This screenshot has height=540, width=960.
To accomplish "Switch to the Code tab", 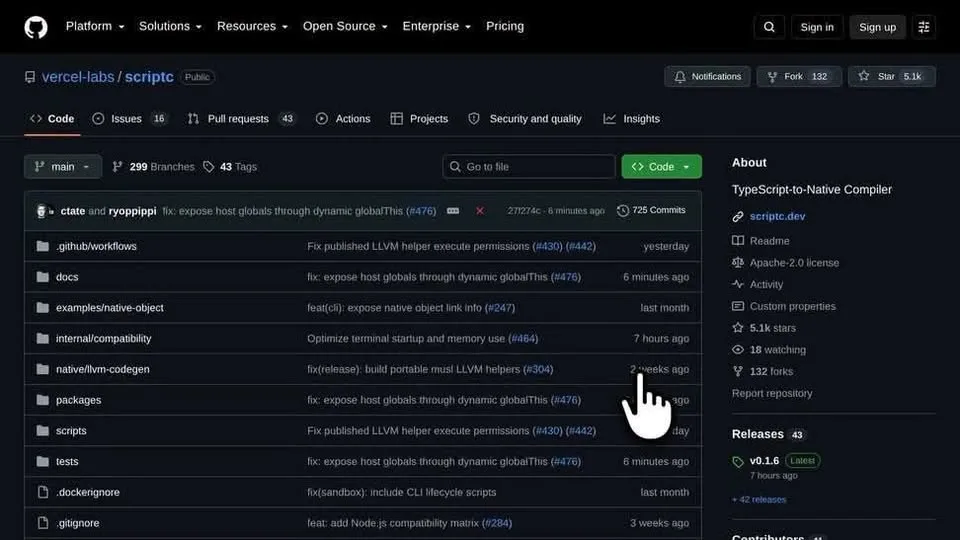I will click(52, 119).
